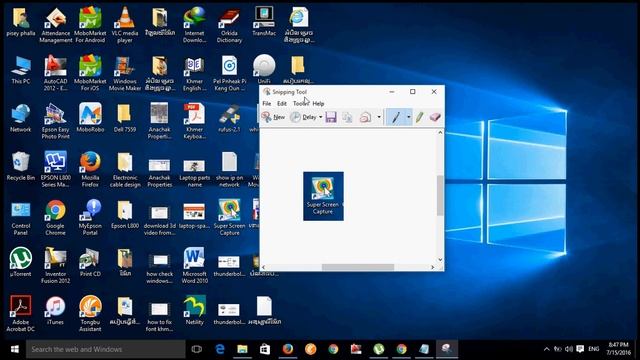Open File Explorer from the taskbar
Image resolution: width=640 pixels, height=360 pixels.
[242, 349]
